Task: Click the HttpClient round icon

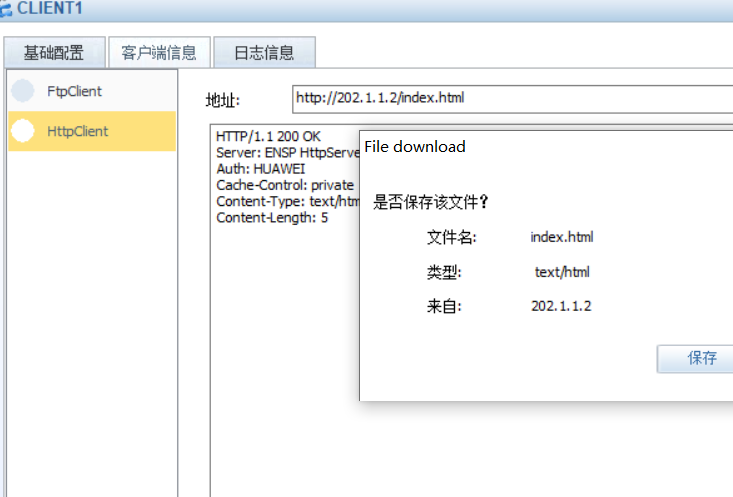Action: (x=22, y=131)
